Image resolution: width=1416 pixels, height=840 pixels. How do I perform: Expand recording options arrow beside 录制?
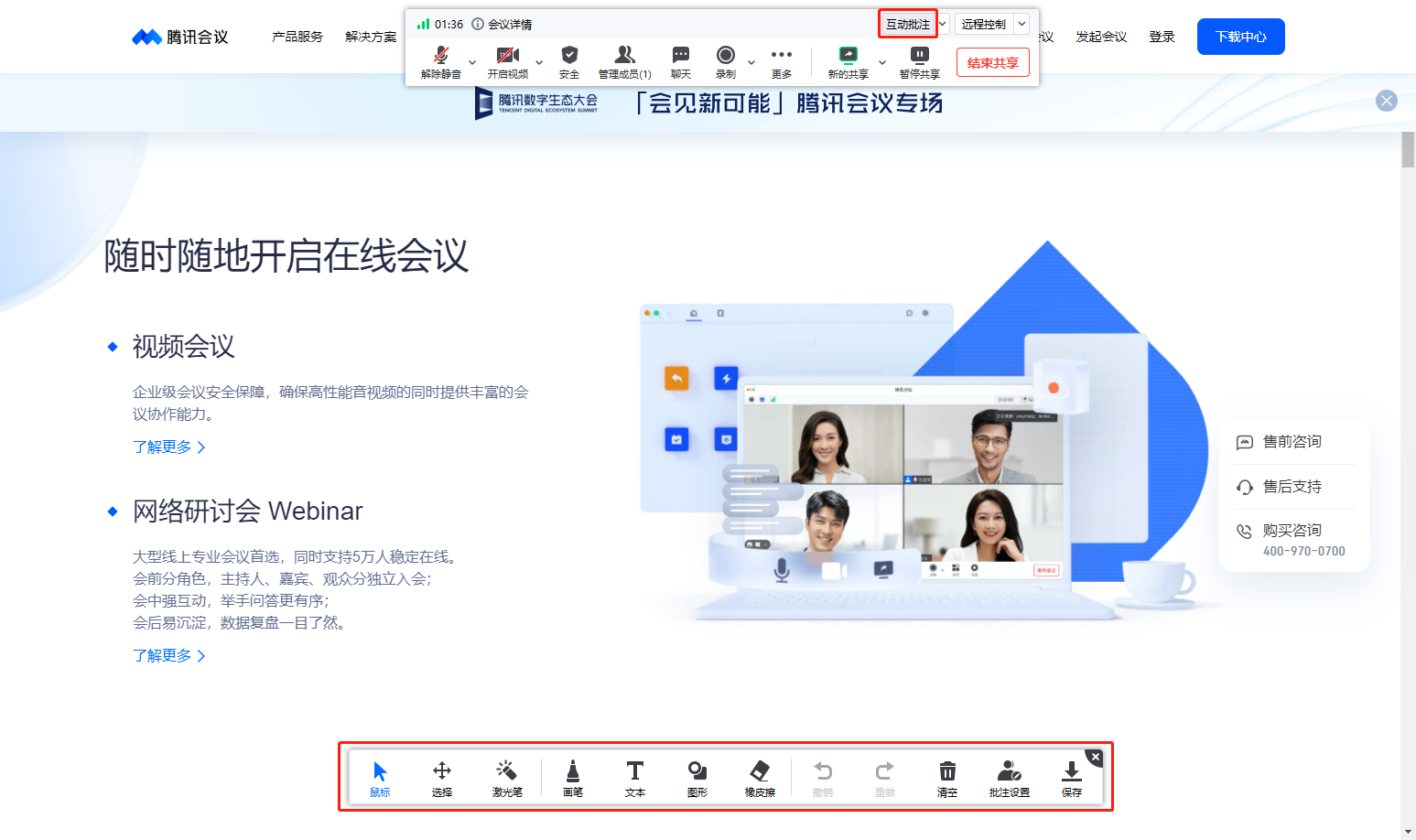click(751, 62)
